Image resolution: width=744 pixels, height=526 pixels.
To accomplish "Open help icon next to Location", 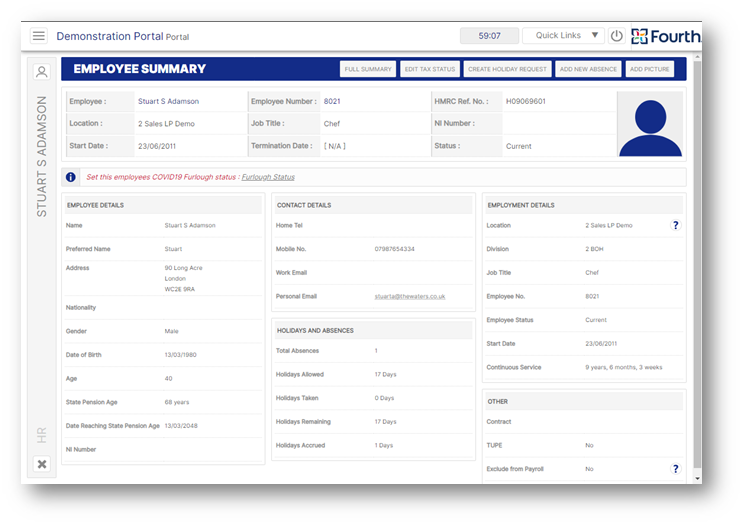I will [x=675, y=225].
